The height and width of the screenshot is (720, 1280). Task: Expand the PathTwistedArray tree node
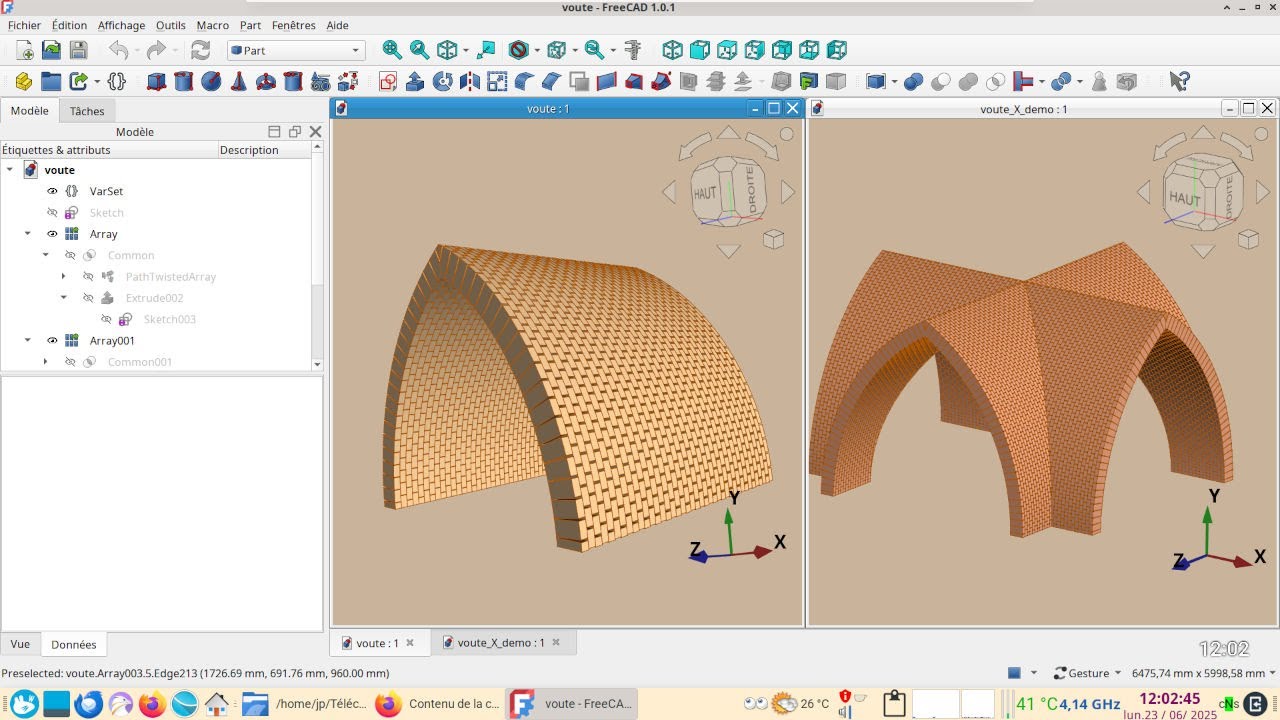[x=64, y=277]
